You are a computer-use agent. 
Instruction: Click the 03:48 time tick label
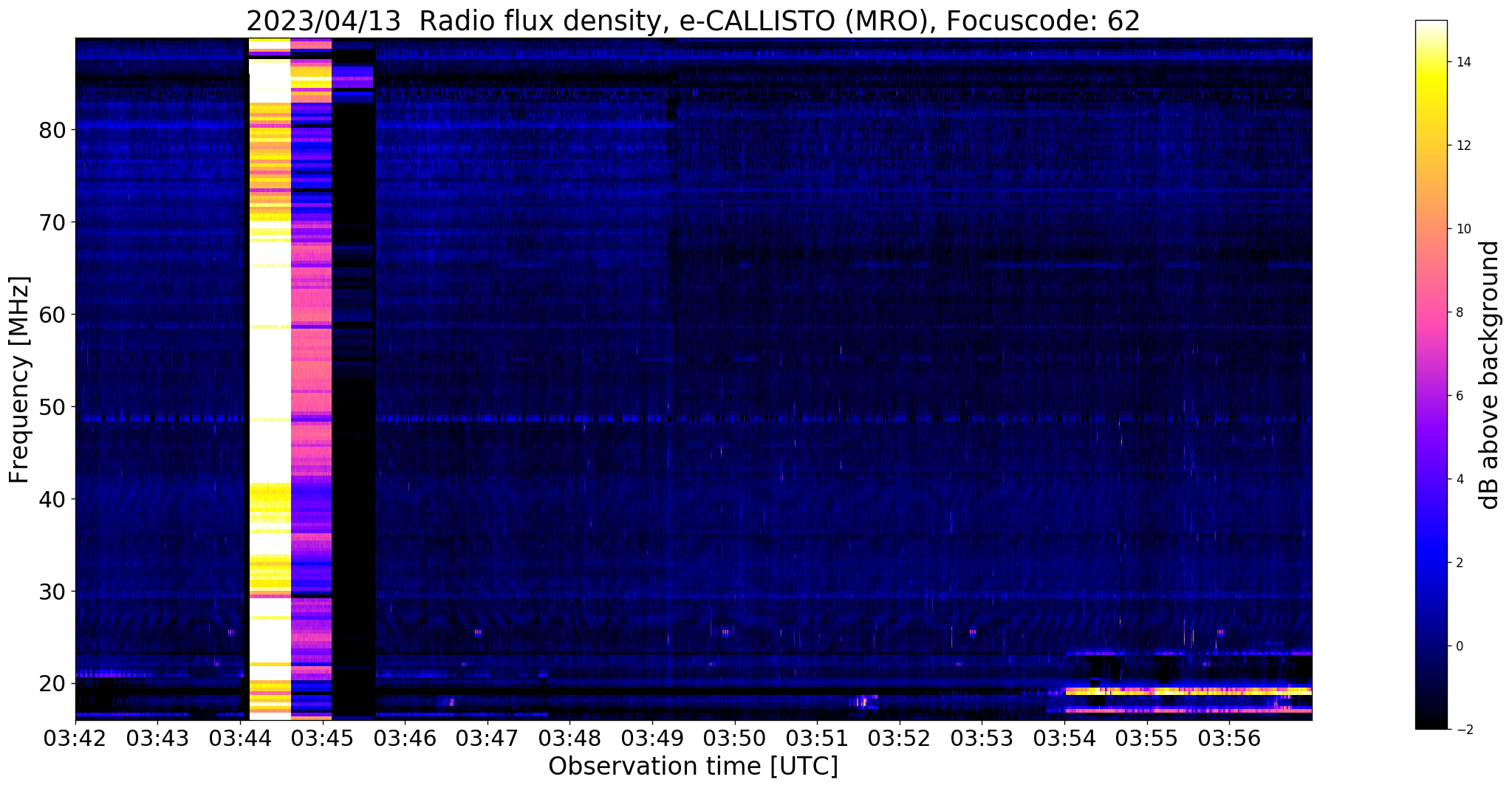(x=570, y=738)
